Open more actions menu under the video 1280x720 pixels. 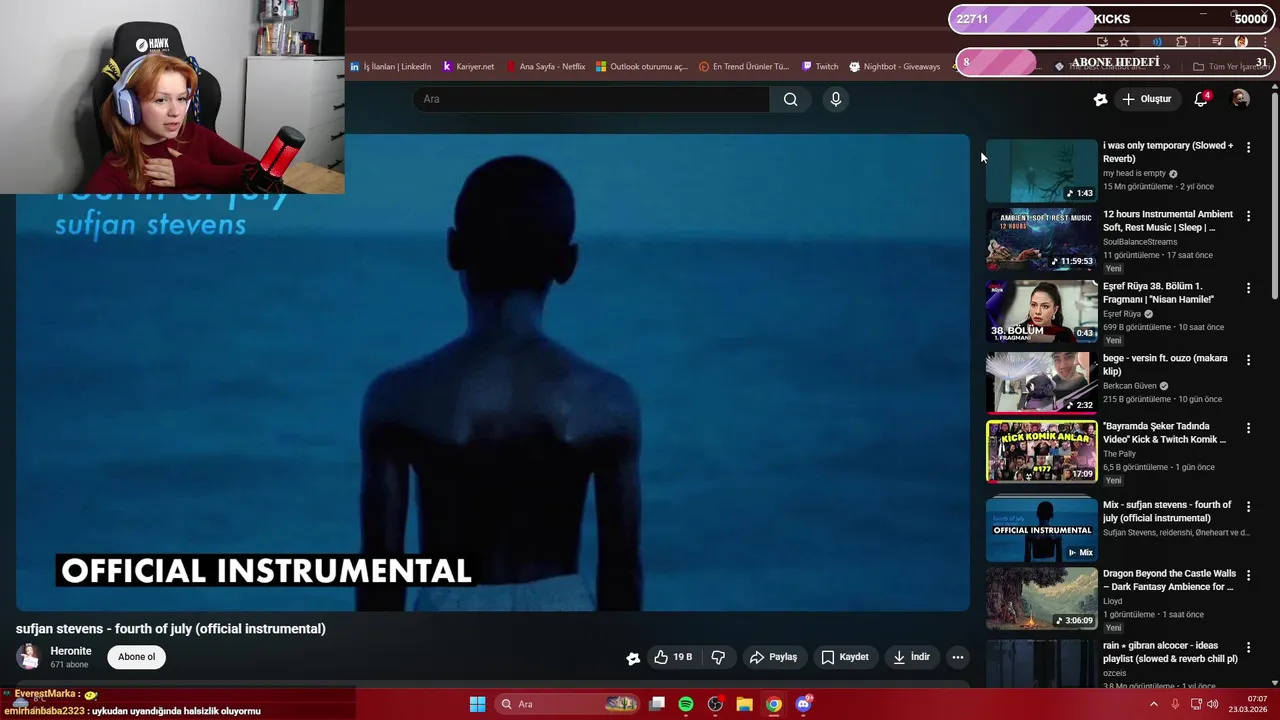pyautogui.click(x=957, y=657)
